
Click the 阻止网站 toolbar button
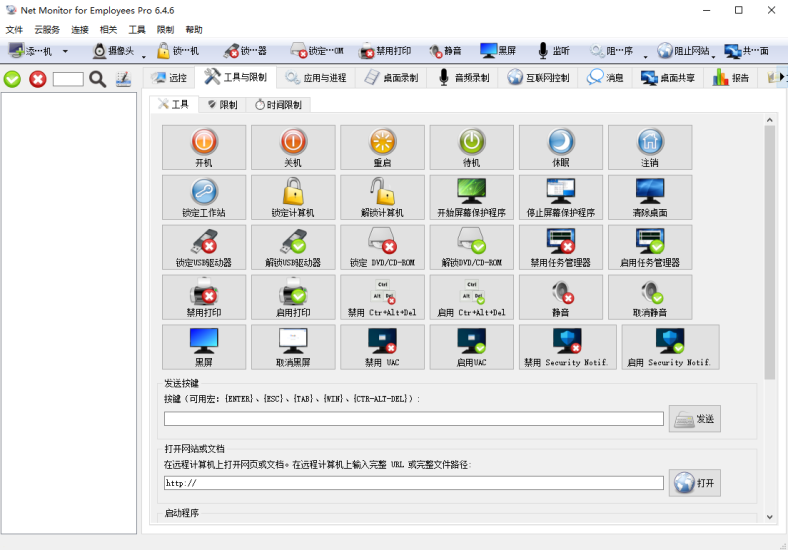point(683,51)
